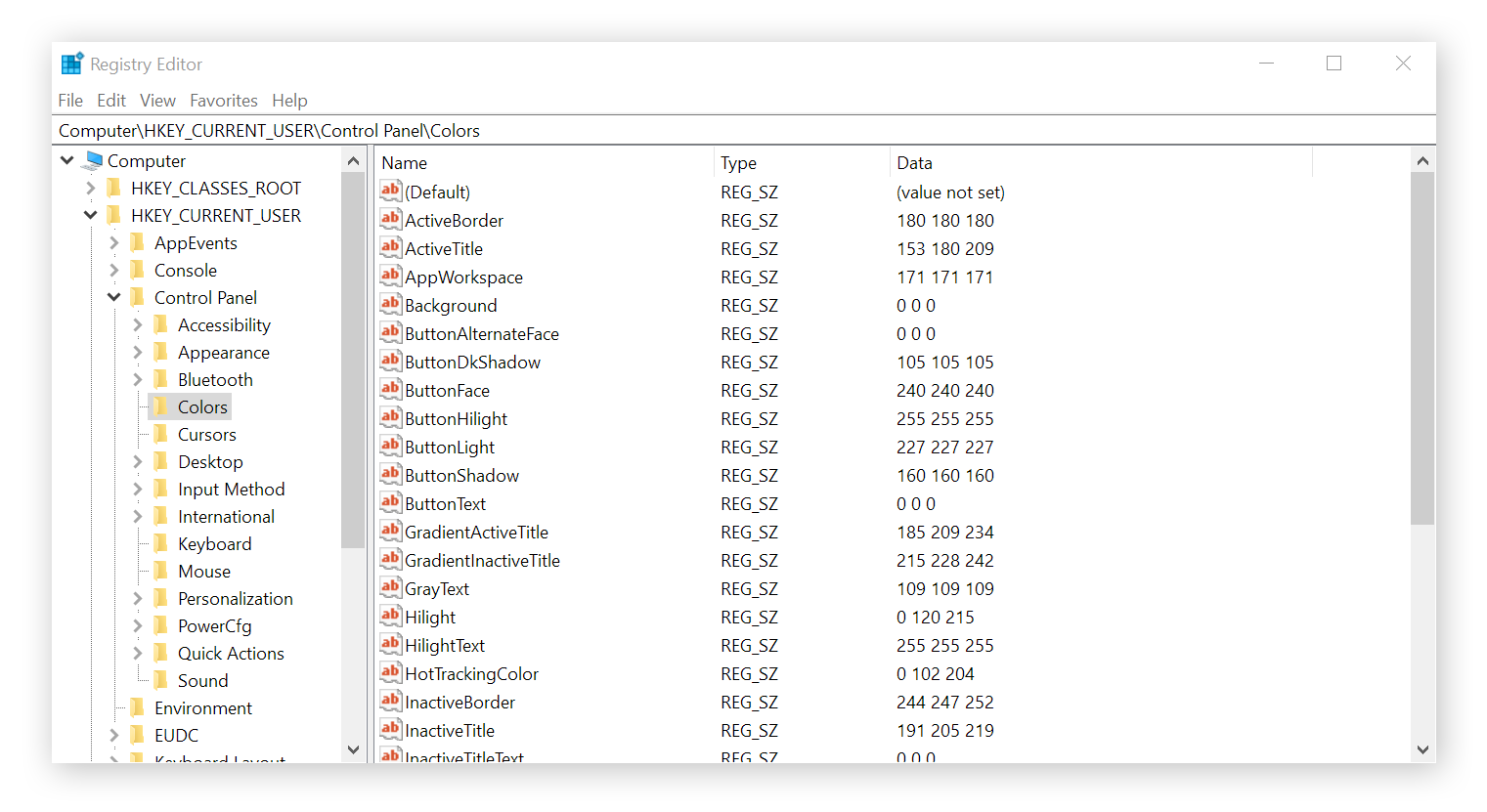
Task: Open the Edit menu
Action: point(110,101)
